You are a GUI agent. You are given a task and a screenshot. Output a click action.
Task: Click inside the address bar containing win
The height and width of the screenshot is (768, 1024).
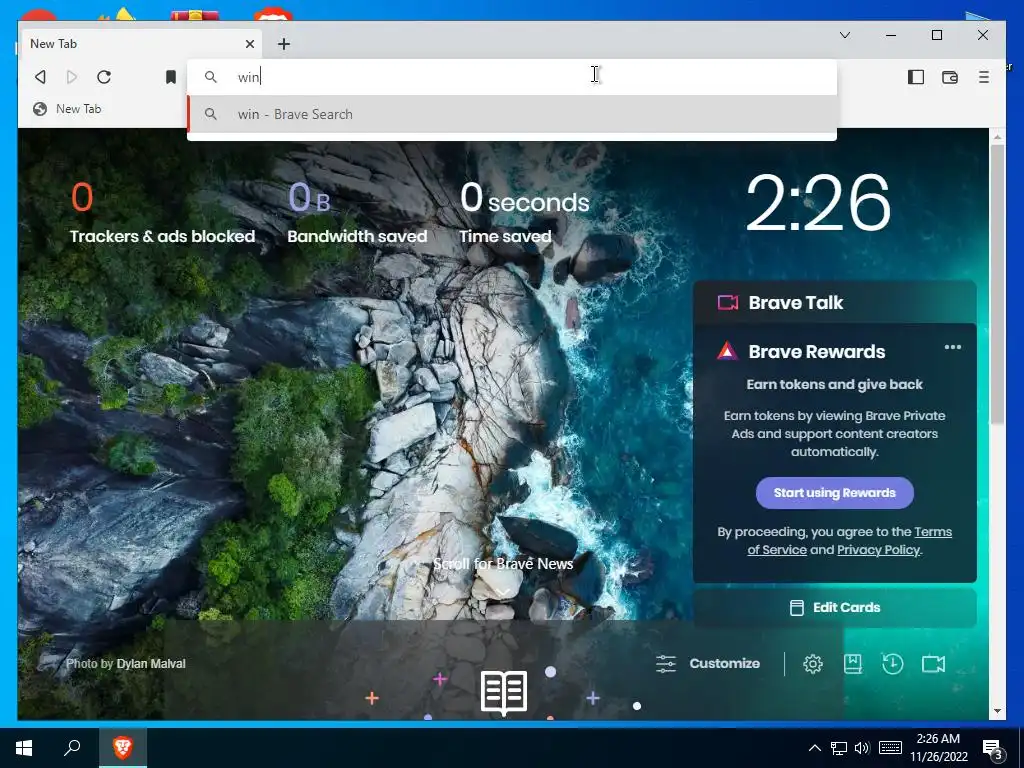(511, 77)
